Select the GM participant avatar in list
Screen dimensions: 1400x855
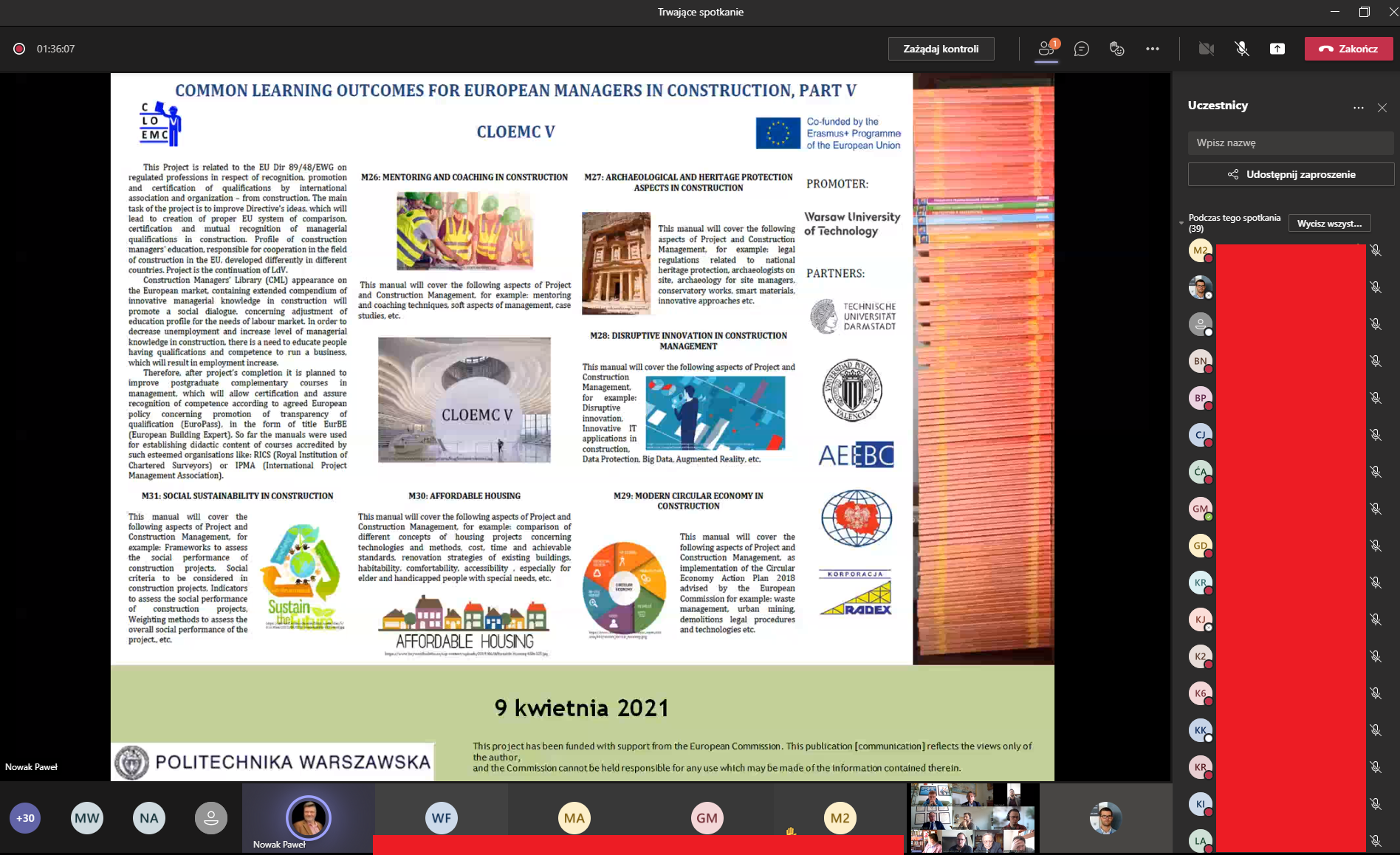pos(1201,509)
